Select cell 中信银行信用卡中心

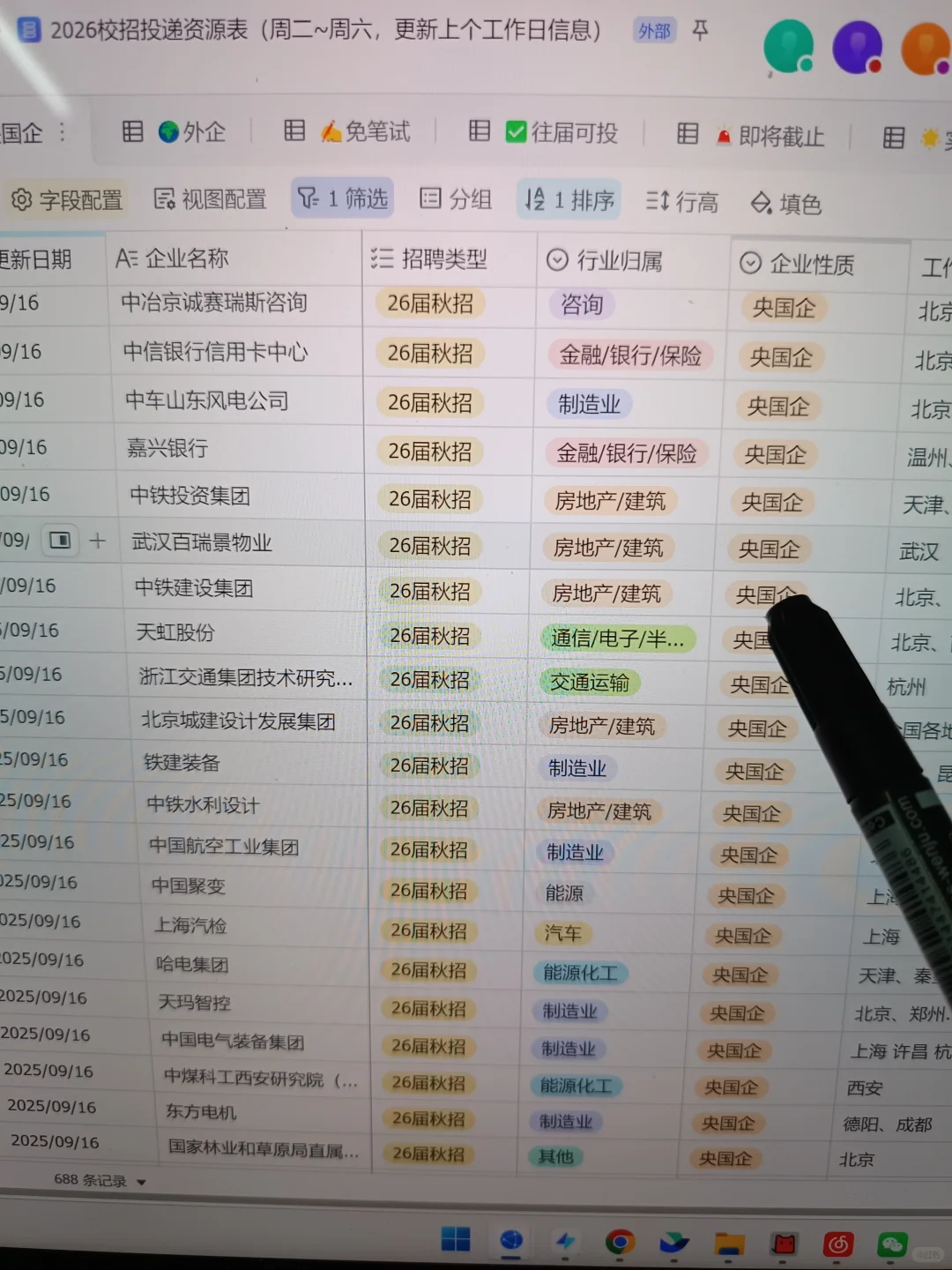216,352
